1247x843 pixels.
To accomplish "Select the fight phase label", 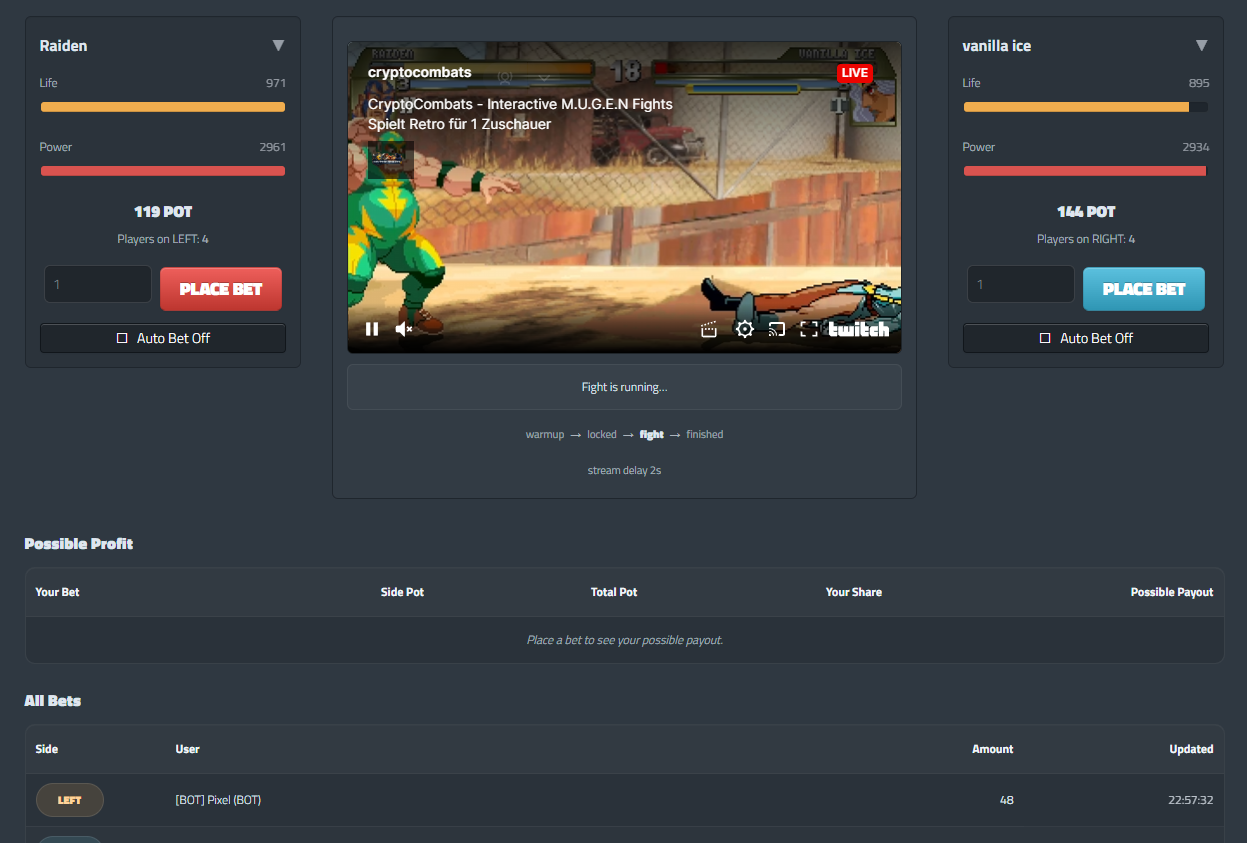I will (652, 435).
